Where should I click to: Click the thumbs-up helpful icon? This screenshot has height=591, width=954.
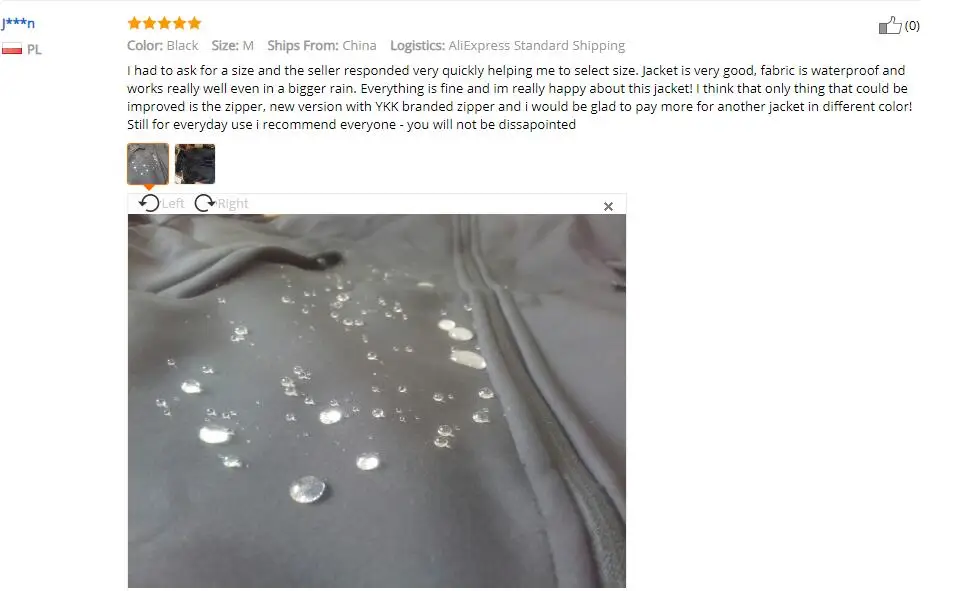(890, 25)
